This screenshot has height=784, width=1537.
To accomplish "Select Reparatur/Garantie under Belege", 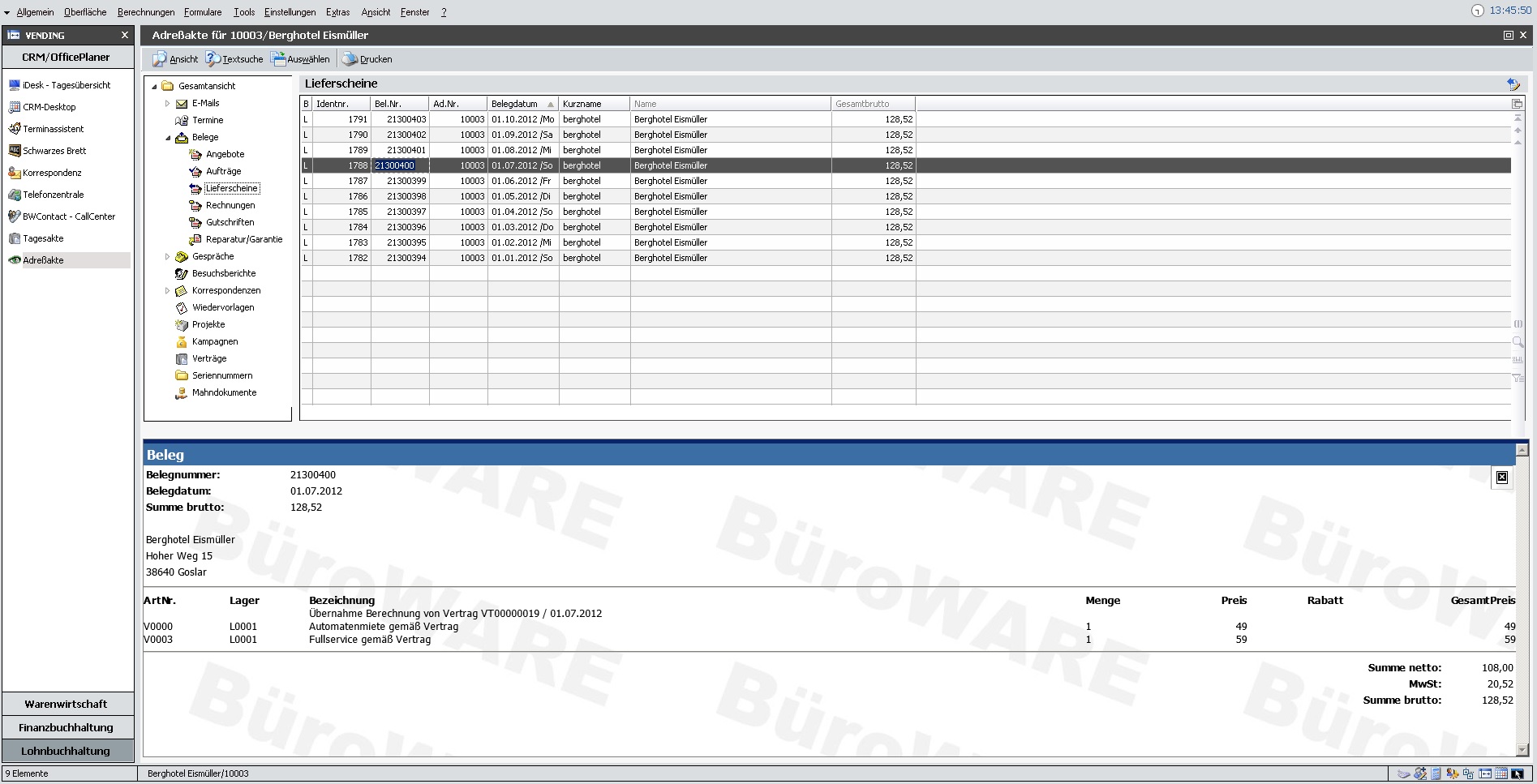I will click(x=244, y=239).
